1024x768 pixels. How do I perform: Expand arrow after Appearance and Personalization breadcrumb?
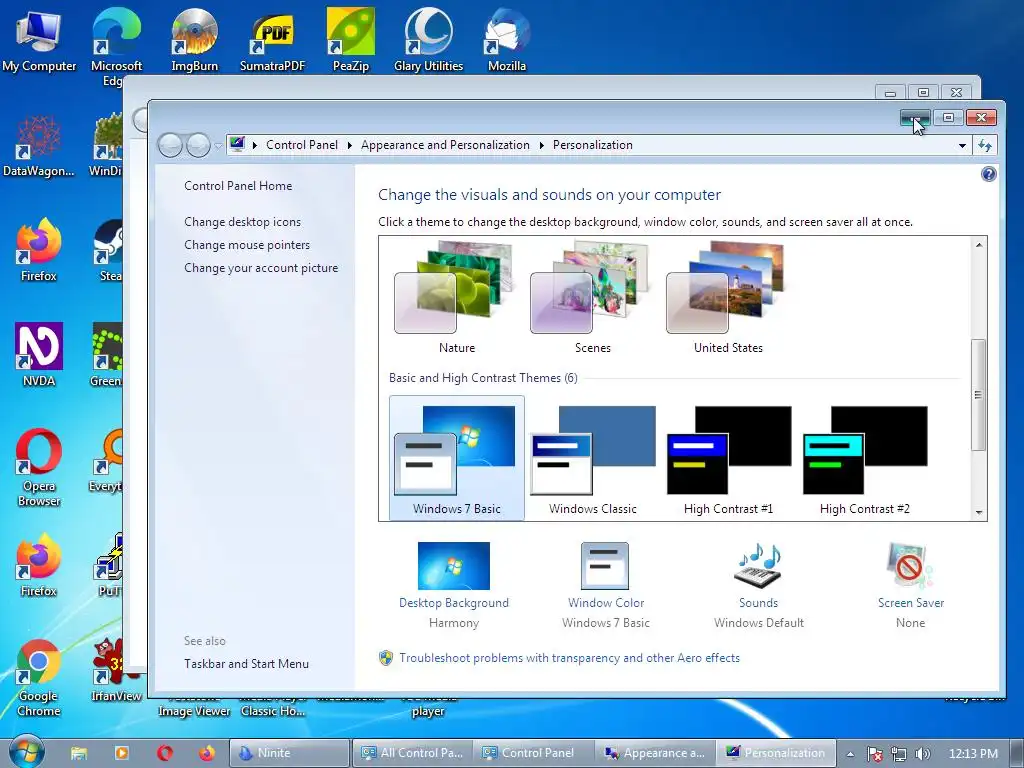[541, 145]
